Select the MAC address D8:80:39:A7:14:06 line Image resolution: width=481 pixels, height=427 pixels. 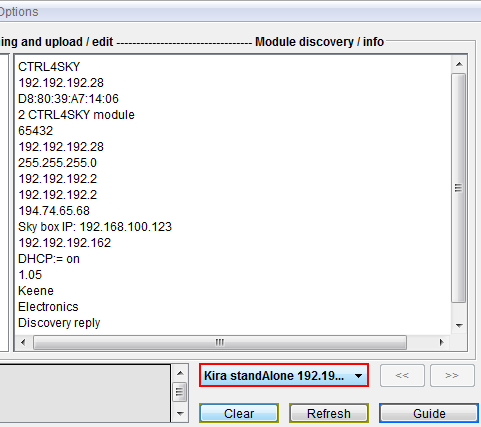(x=68, y=99)
